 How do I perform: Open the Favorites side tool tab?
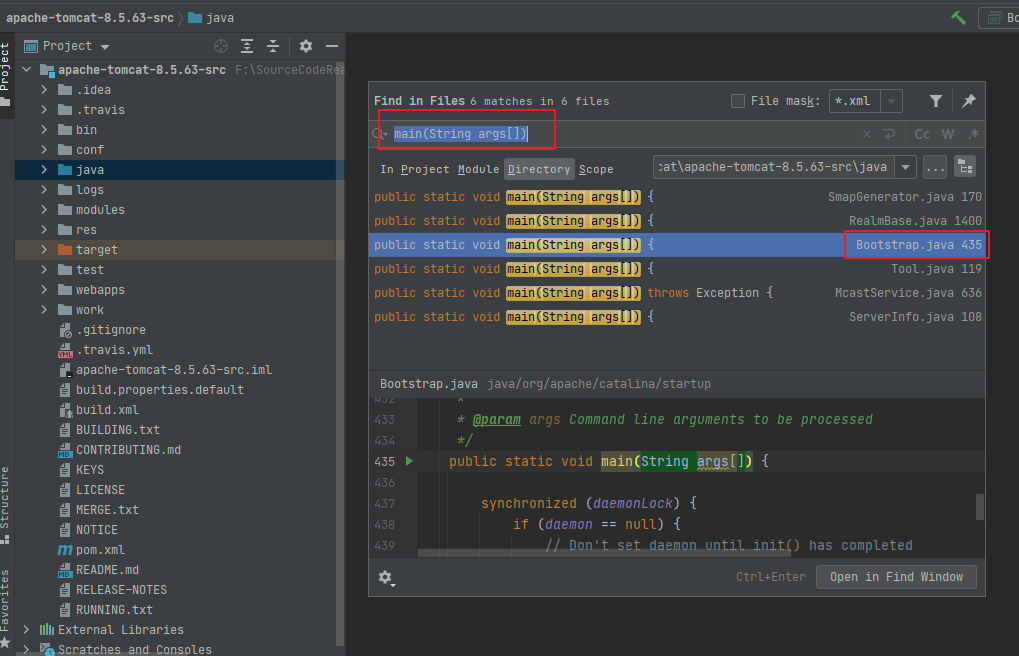[6, 610]
